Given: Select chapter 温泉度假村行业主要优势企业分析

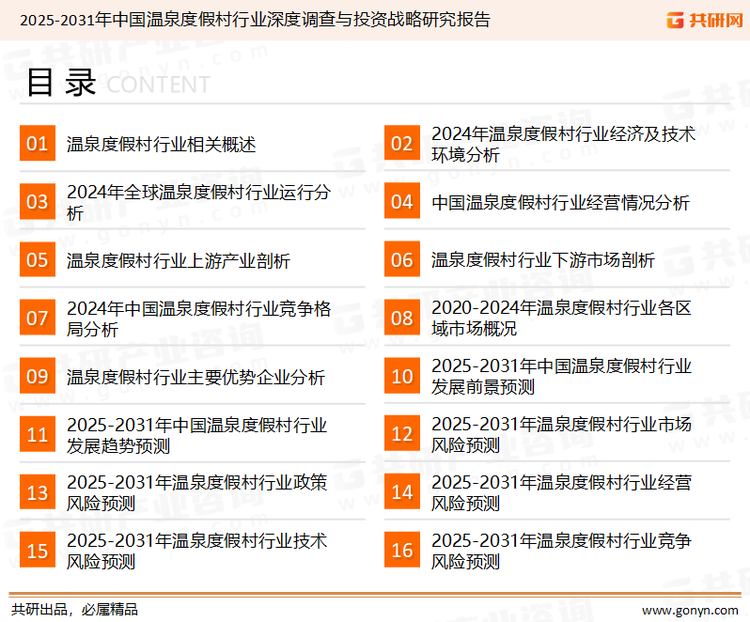Looking at the screenshot, I should [196, 377].
